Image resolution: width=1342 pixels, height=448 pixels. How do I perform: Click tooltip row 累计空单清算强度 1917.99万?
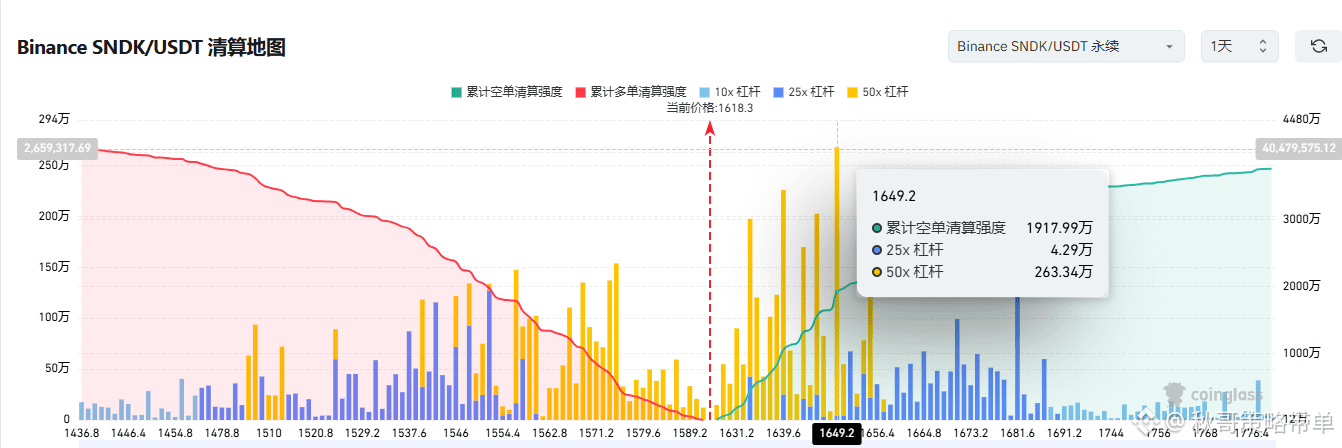pos(982,228)
